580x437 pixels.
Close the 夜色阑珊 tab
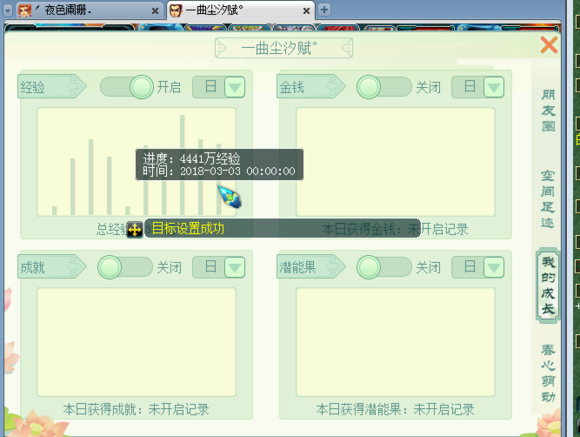click(155, 11)
